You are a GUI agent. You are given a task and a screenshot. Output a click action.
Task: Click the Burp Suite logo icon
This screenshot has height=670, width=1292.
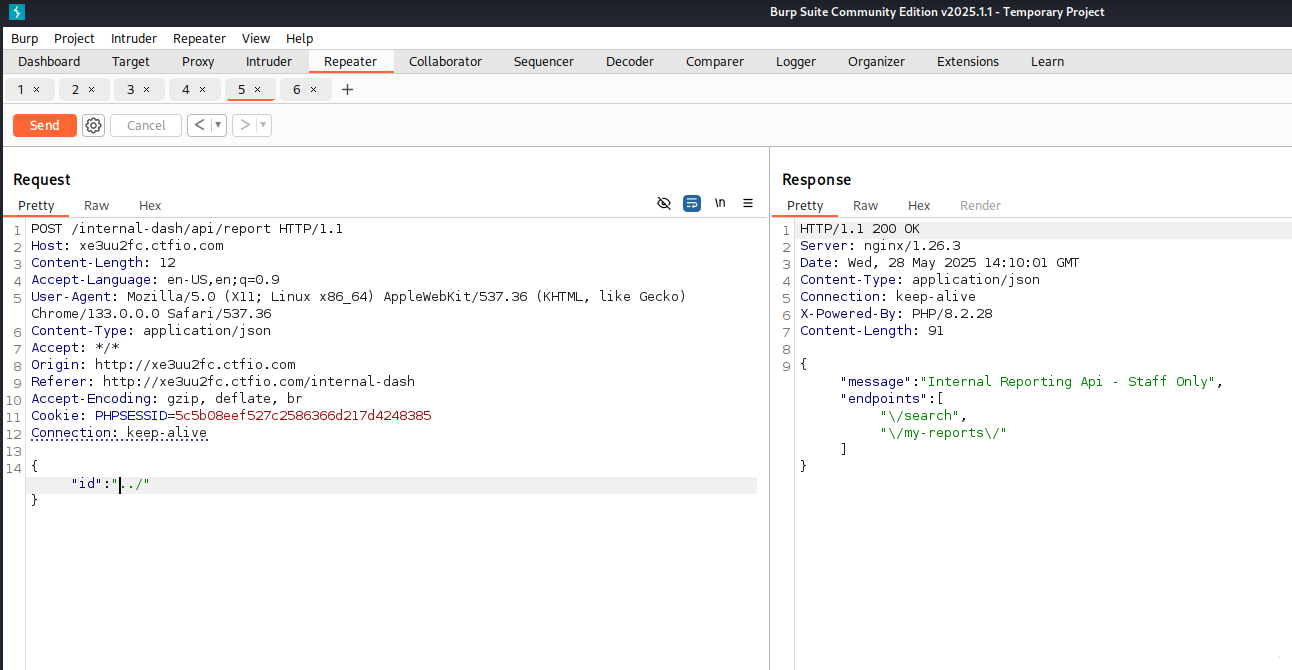point(16,12)
